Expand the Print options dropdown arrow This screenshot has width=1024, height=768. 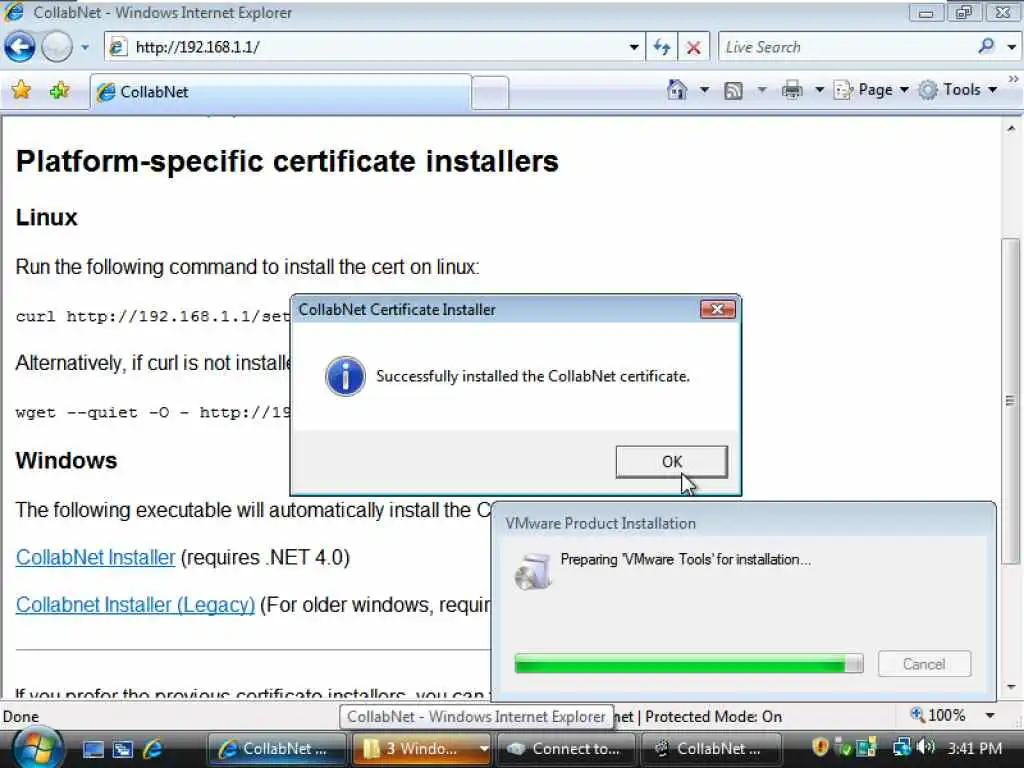tap(820, 89)
